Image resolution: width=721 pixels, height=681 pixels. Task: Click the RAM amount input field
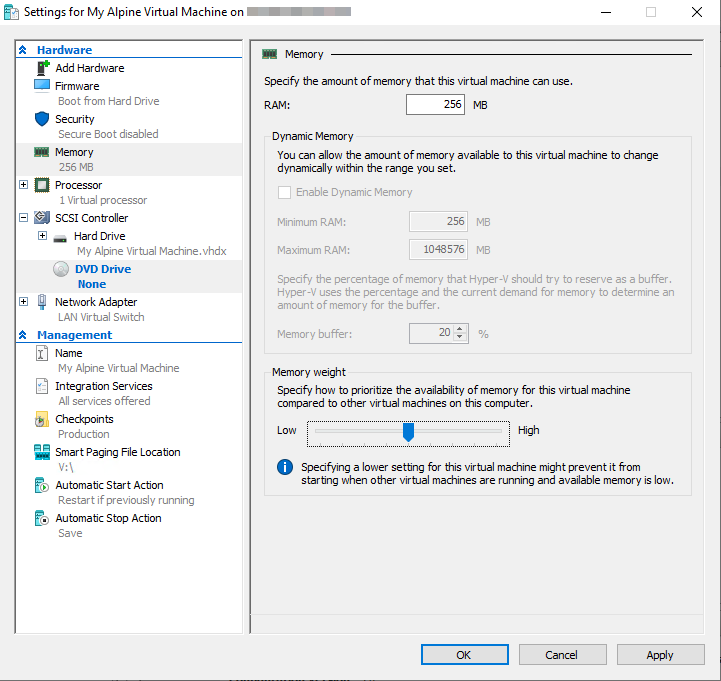coord(435,105)
